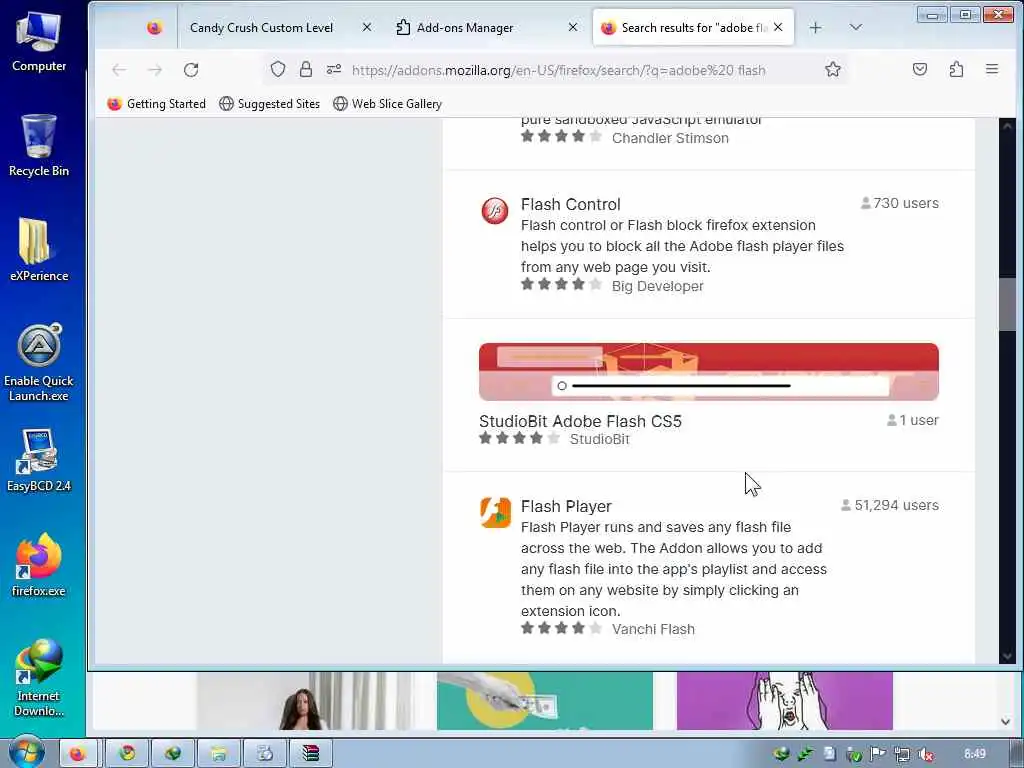This screenshot has height=768, width=1024.
Task: Select EasyBCD 2.4 desktop shortcut
Action: click(39, 460)
